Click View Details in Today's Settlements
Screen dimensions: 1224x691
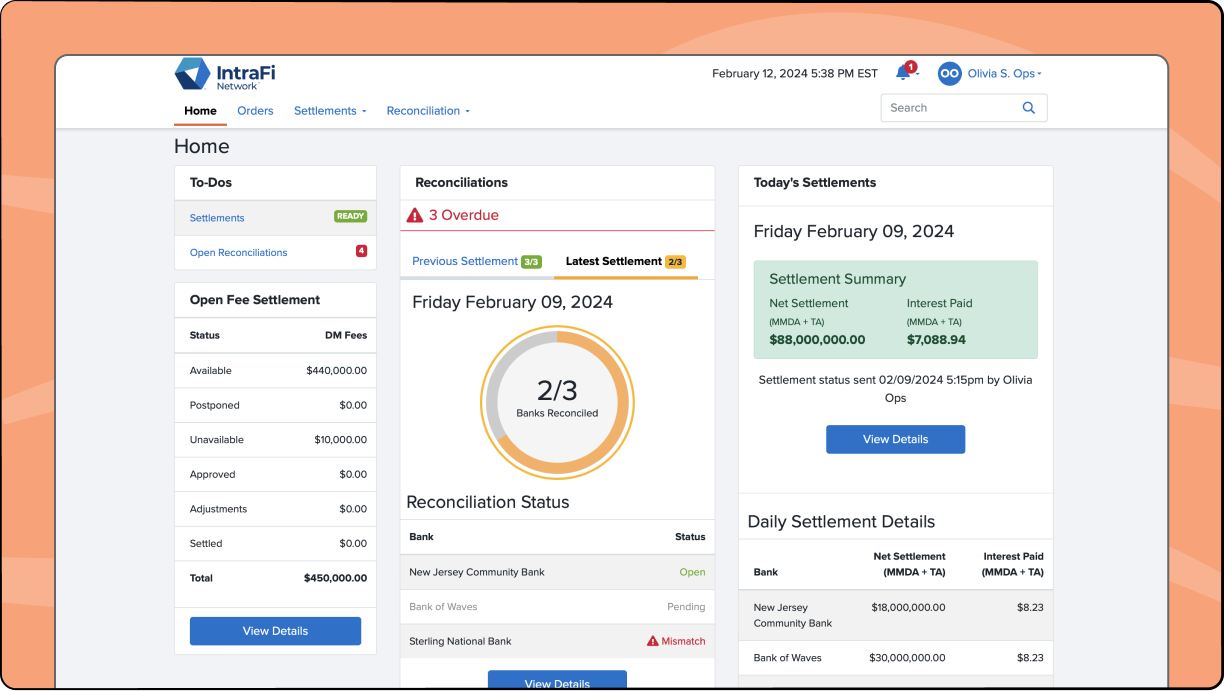point(895,439)
